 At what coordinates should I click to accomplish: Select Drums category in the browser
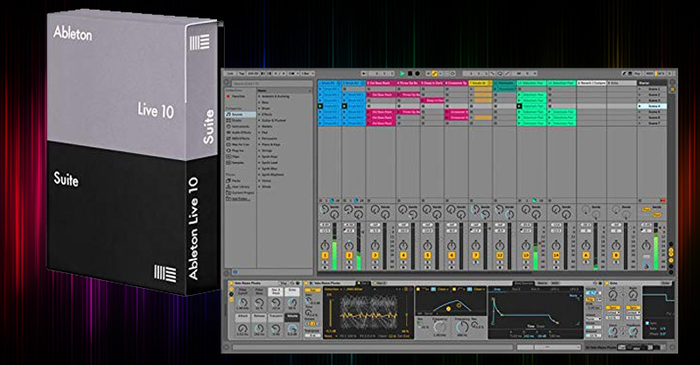(240, 120)
